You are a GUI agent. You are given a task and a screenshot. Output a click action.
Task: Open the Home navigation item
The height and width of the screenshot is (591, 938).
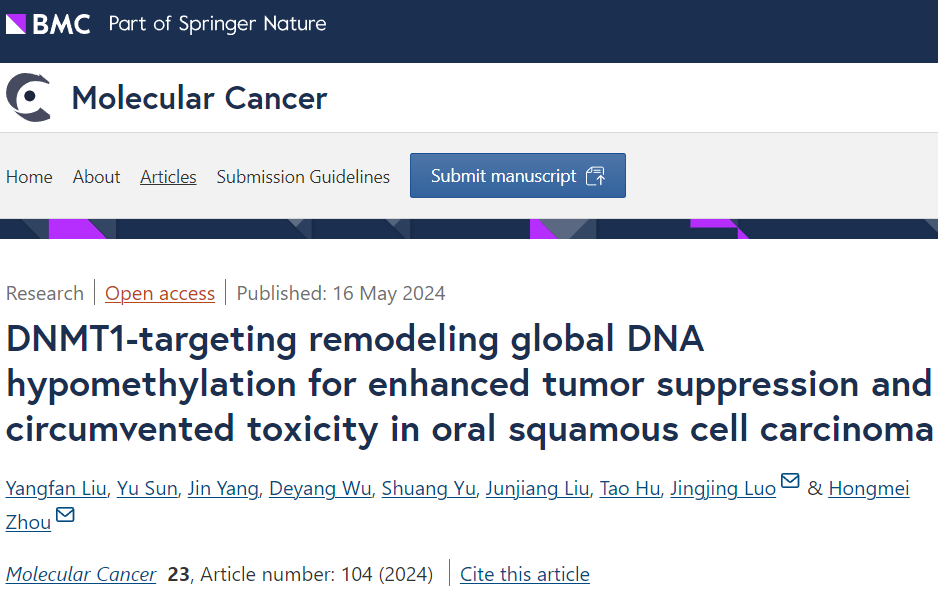click(x=29, y=177)
